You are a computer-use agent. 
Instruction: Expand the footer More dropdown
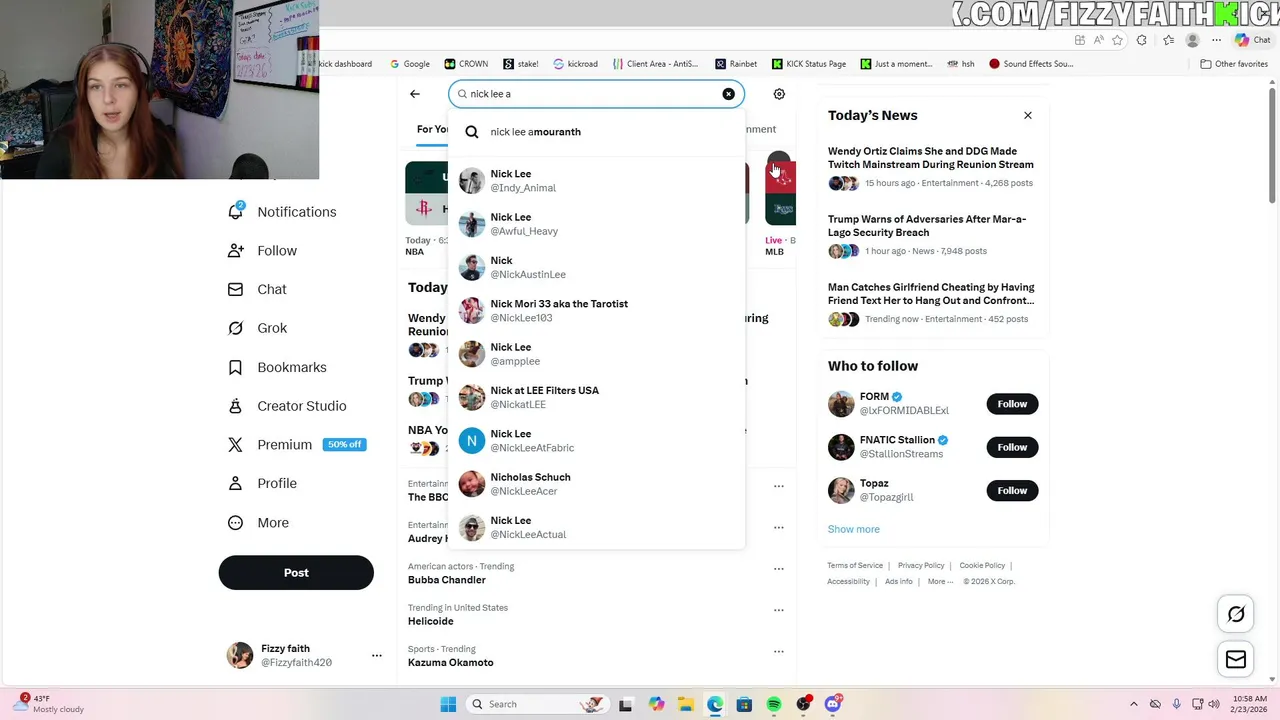click(940, 582)
